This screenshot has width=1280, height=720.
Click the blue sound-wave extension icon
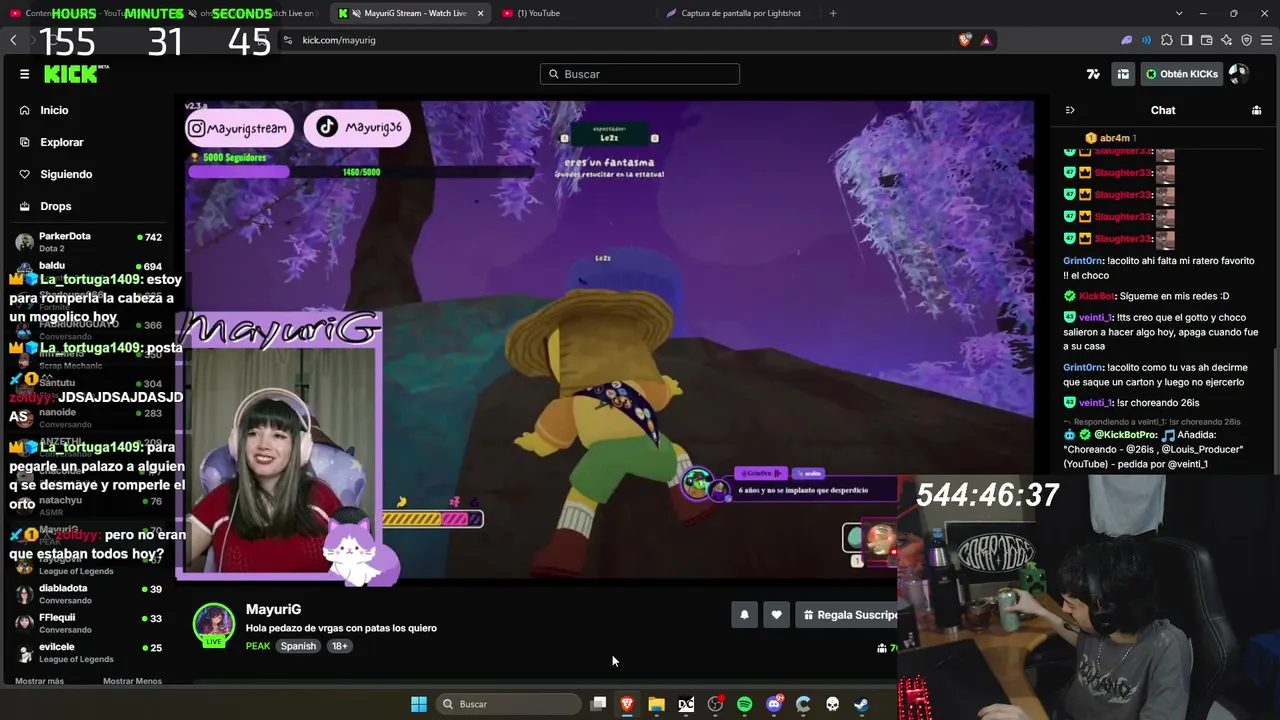(1146, 40)
